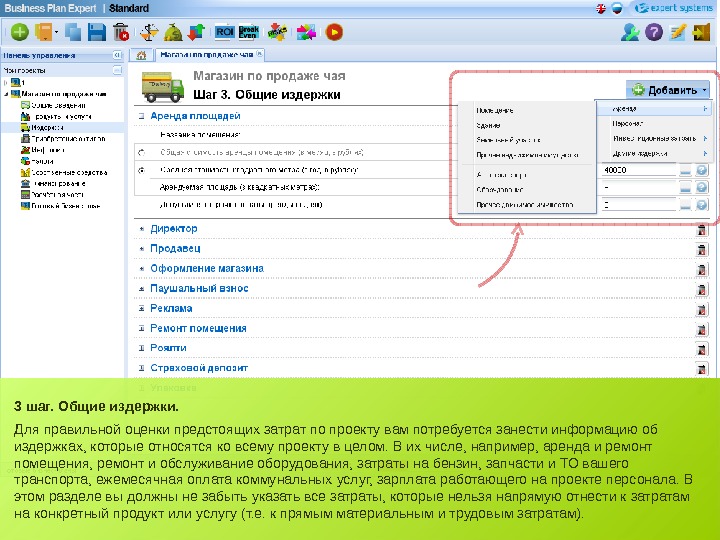Delete project with trash can toolbar icon
The width and height of the screenshot is (720, 540).
[x=121, y=32]
